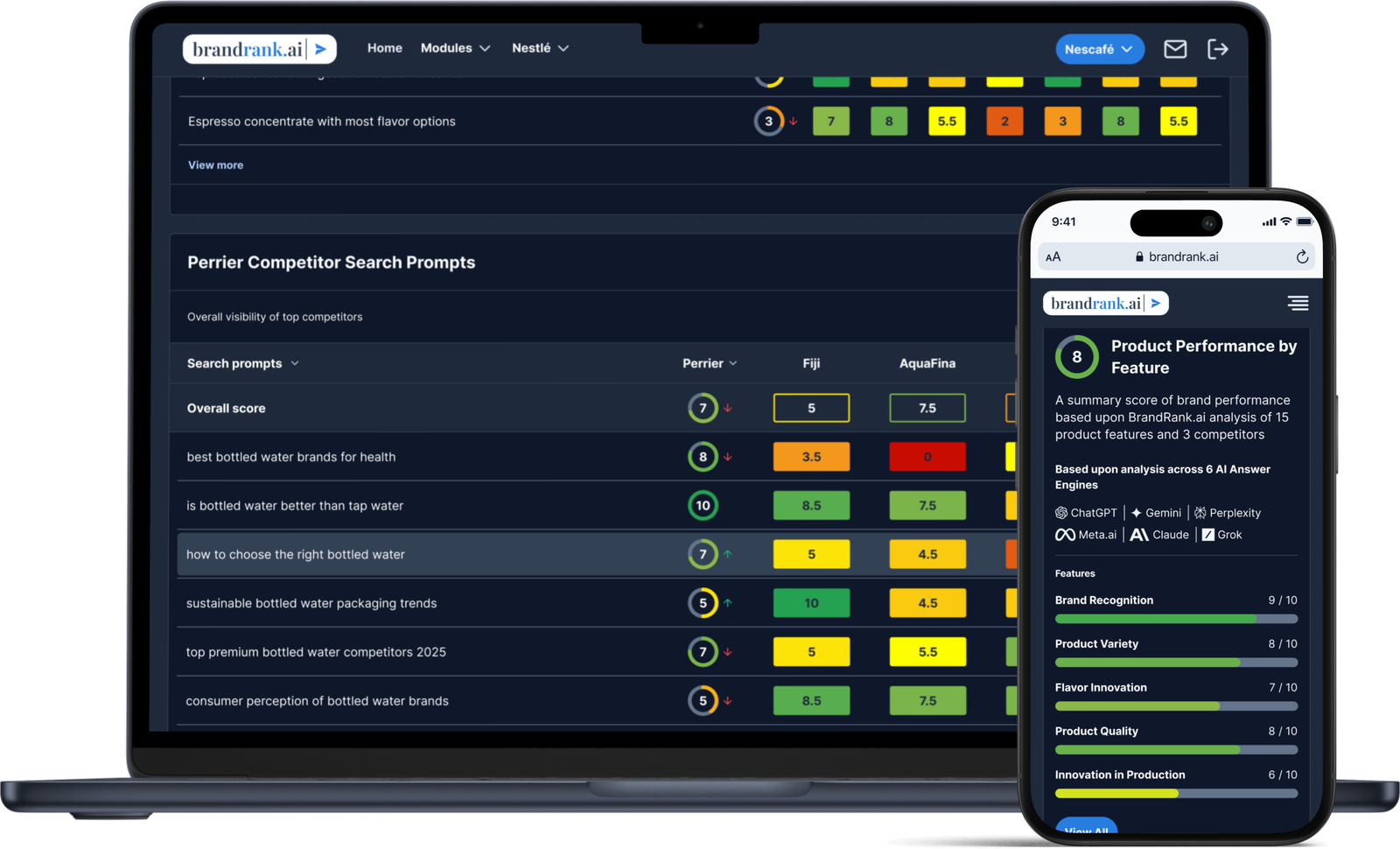1400x849 pixels.
Task: Click AquaFina red 0 score cell
Action: (927, 457)
